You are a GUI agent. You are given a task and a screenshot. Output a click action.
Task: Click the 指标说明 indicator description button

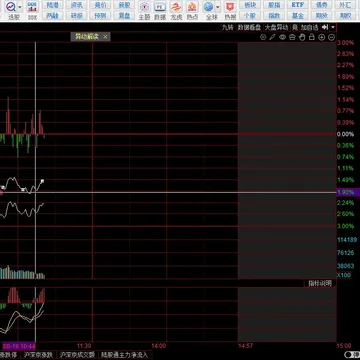(x=320, y=283)
